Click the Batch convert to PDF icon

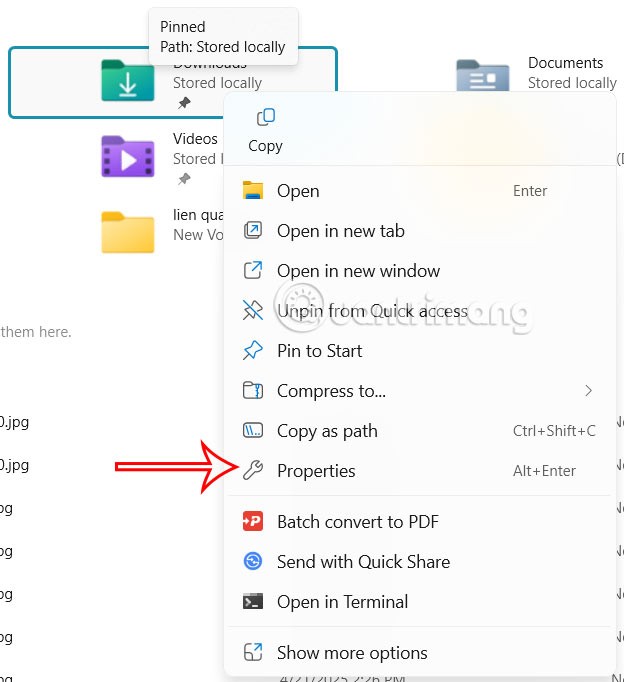[x=253, y=522]
